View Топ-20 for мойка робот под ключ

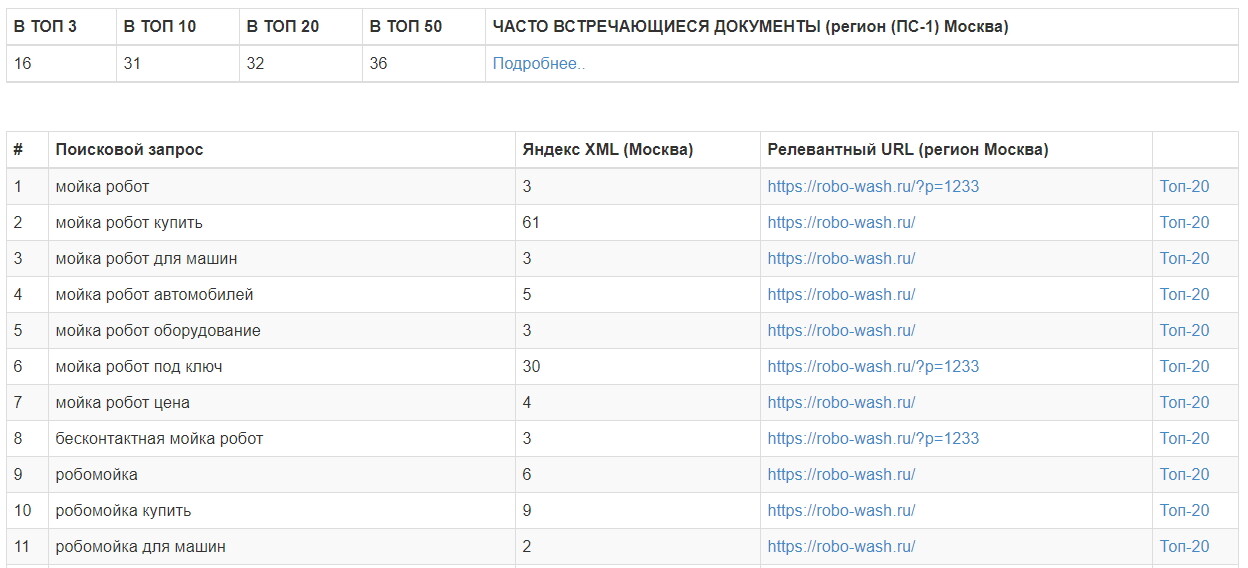pyautogui.click(x=1184, y=366)
